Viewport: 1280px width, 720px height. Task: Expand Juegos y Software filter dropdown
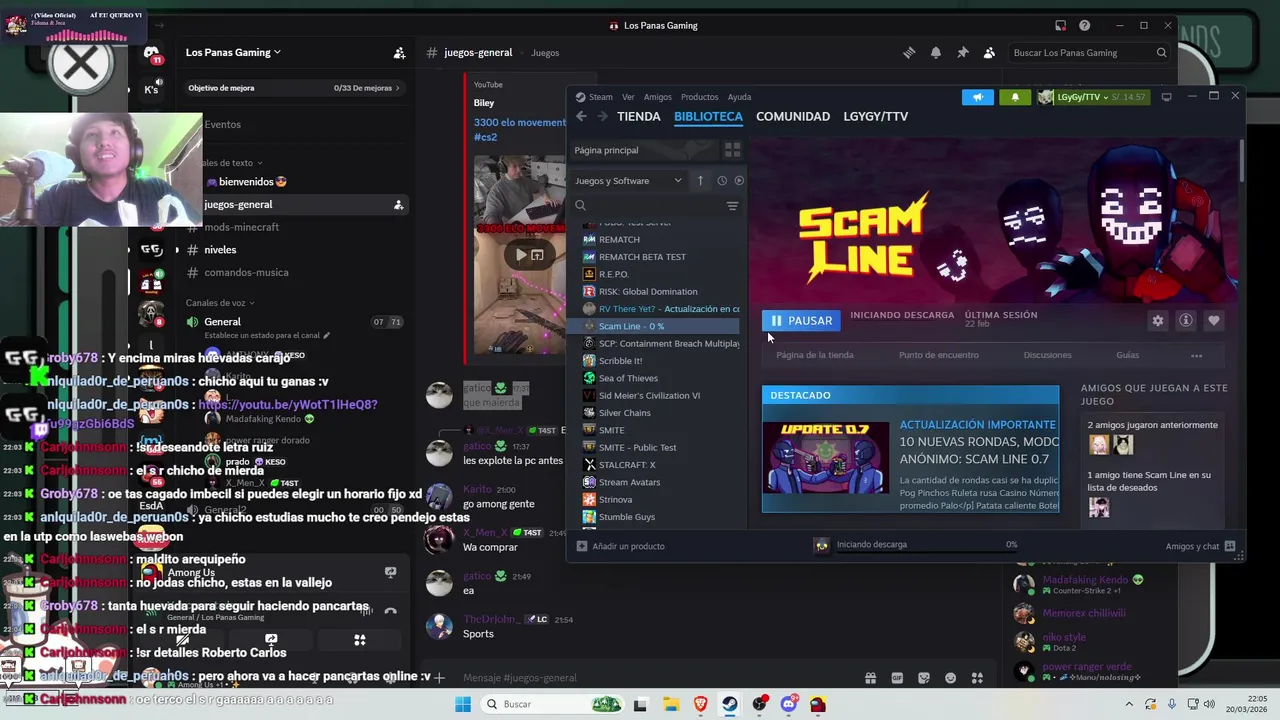pyautogui.click(x=628, y=181)
